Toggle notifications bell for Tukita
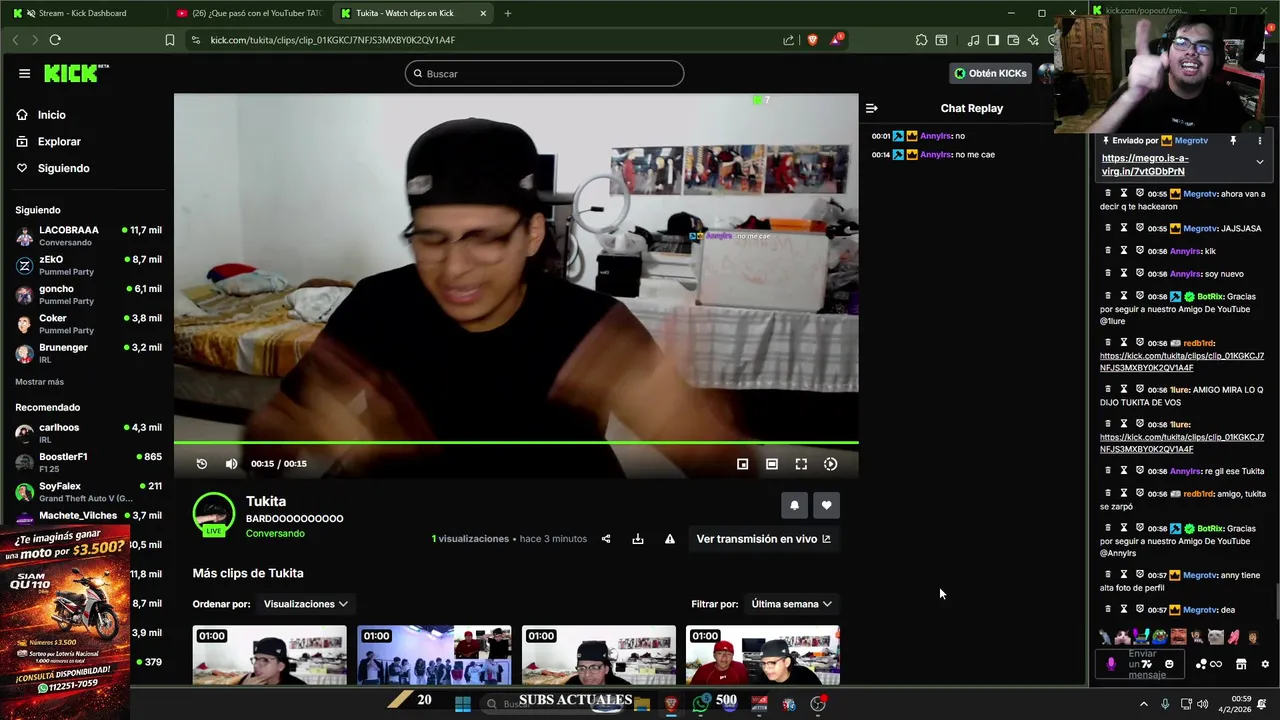The height and width of the screenshot is (720, 1280). click(794, 506)
